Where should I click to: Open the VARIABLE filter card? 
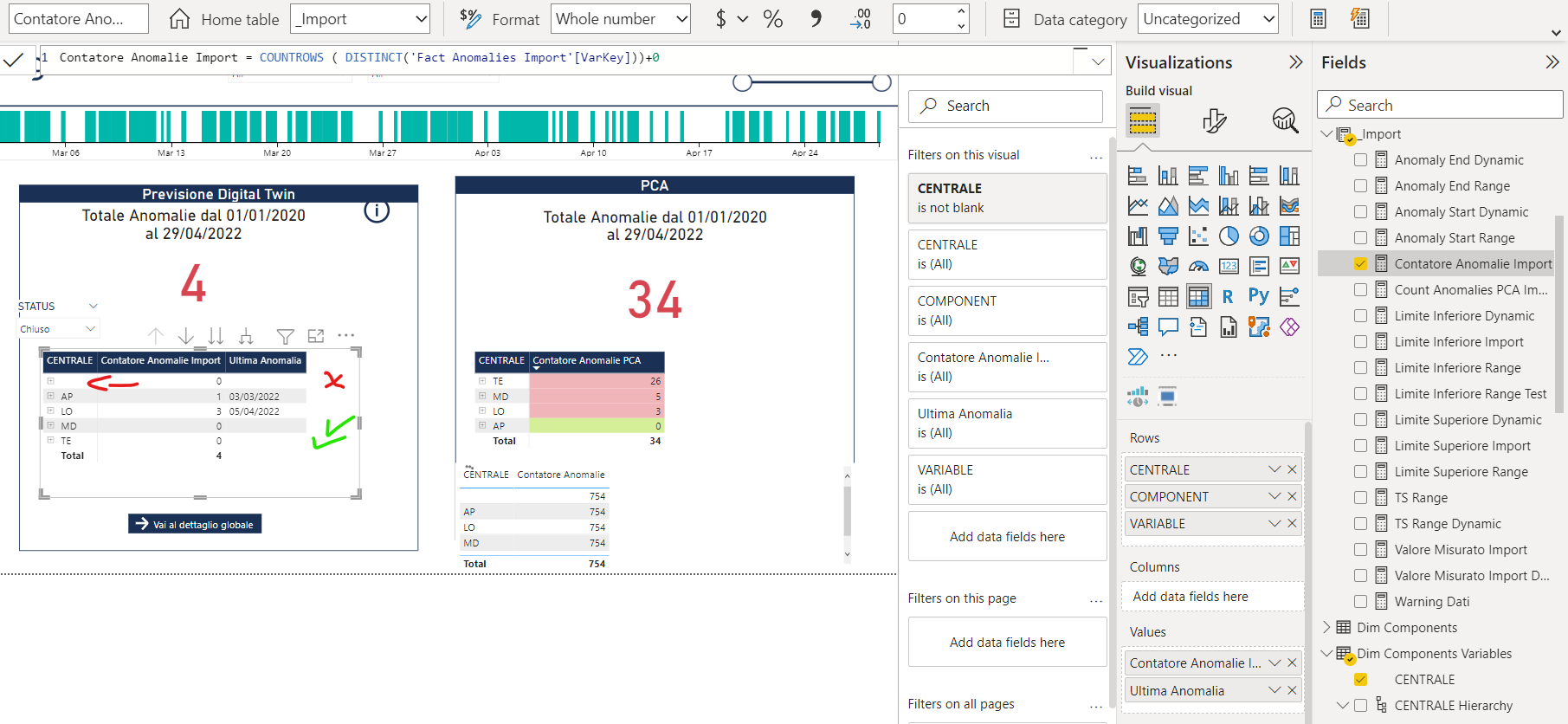(x=1007, y=480)
